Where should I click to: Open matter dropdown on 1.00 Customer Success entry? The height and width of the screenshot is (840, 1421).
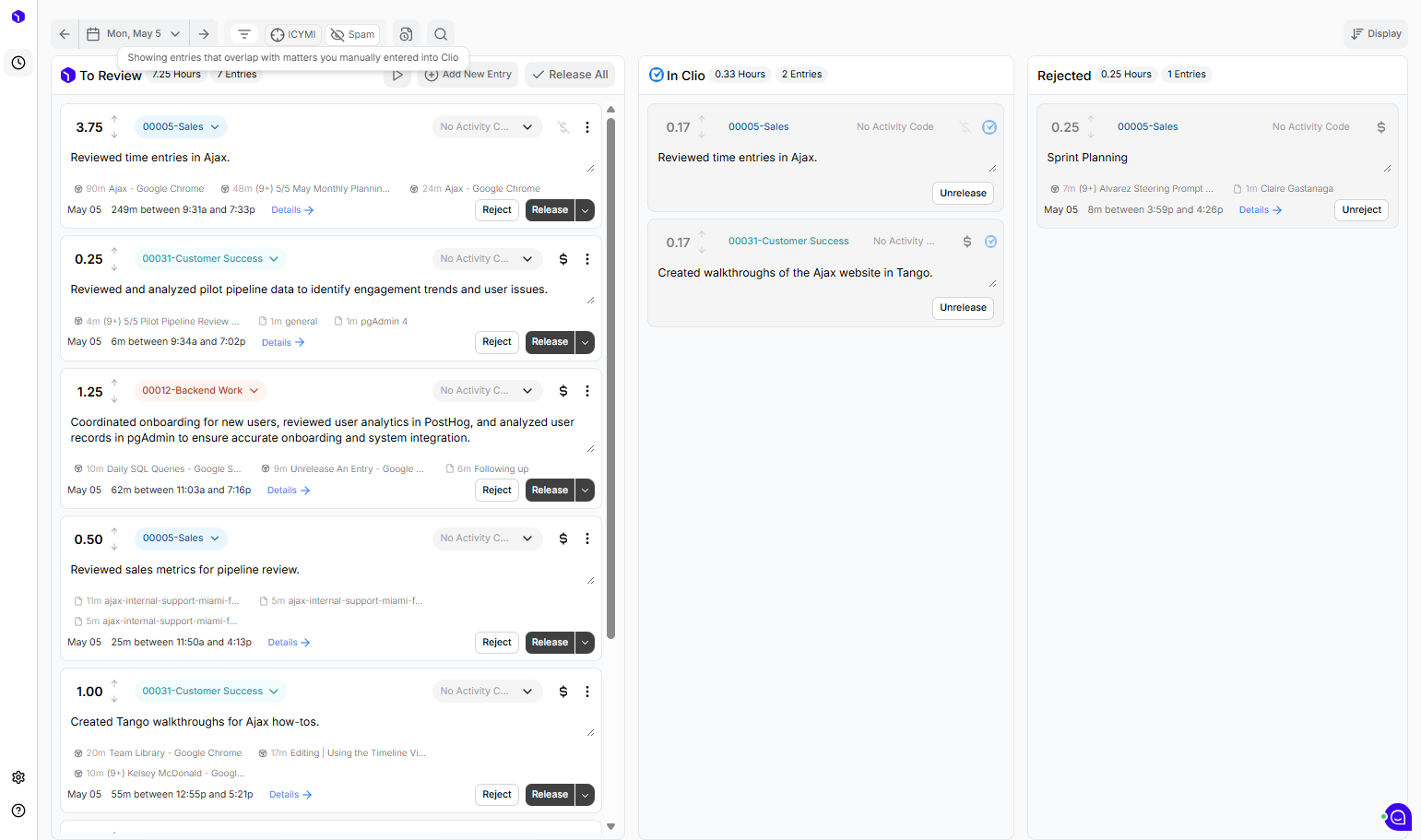(210, 692)
